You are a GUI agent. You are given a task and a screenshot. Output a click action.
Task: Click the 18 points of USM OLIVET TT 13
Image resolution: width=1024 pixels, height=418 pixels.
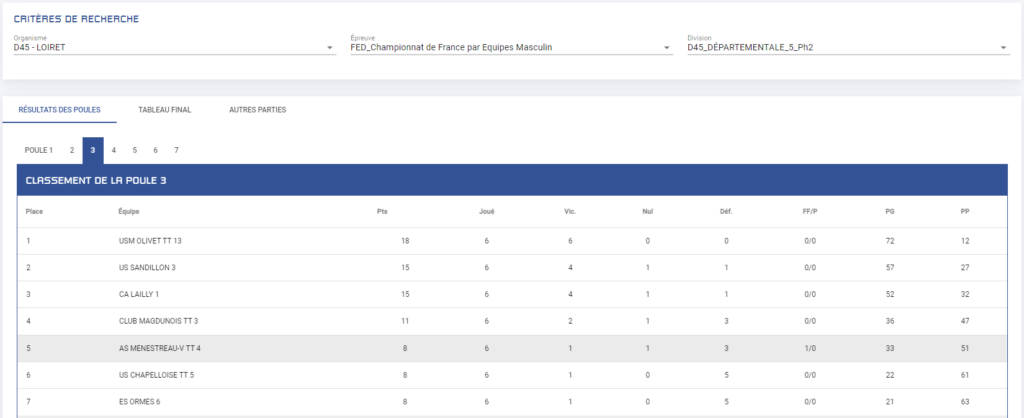pos(405,241)
